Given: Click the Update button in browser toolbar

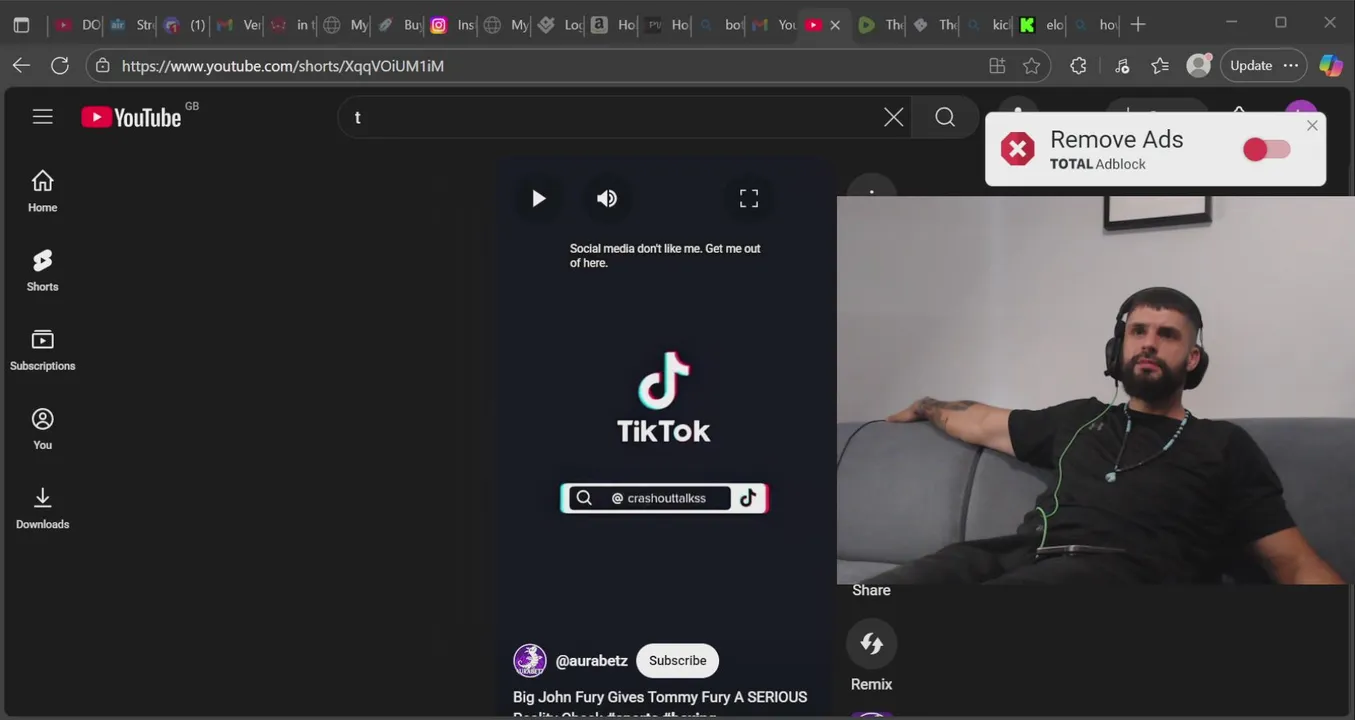Looking at the screenshot, I should point(1251,65).
